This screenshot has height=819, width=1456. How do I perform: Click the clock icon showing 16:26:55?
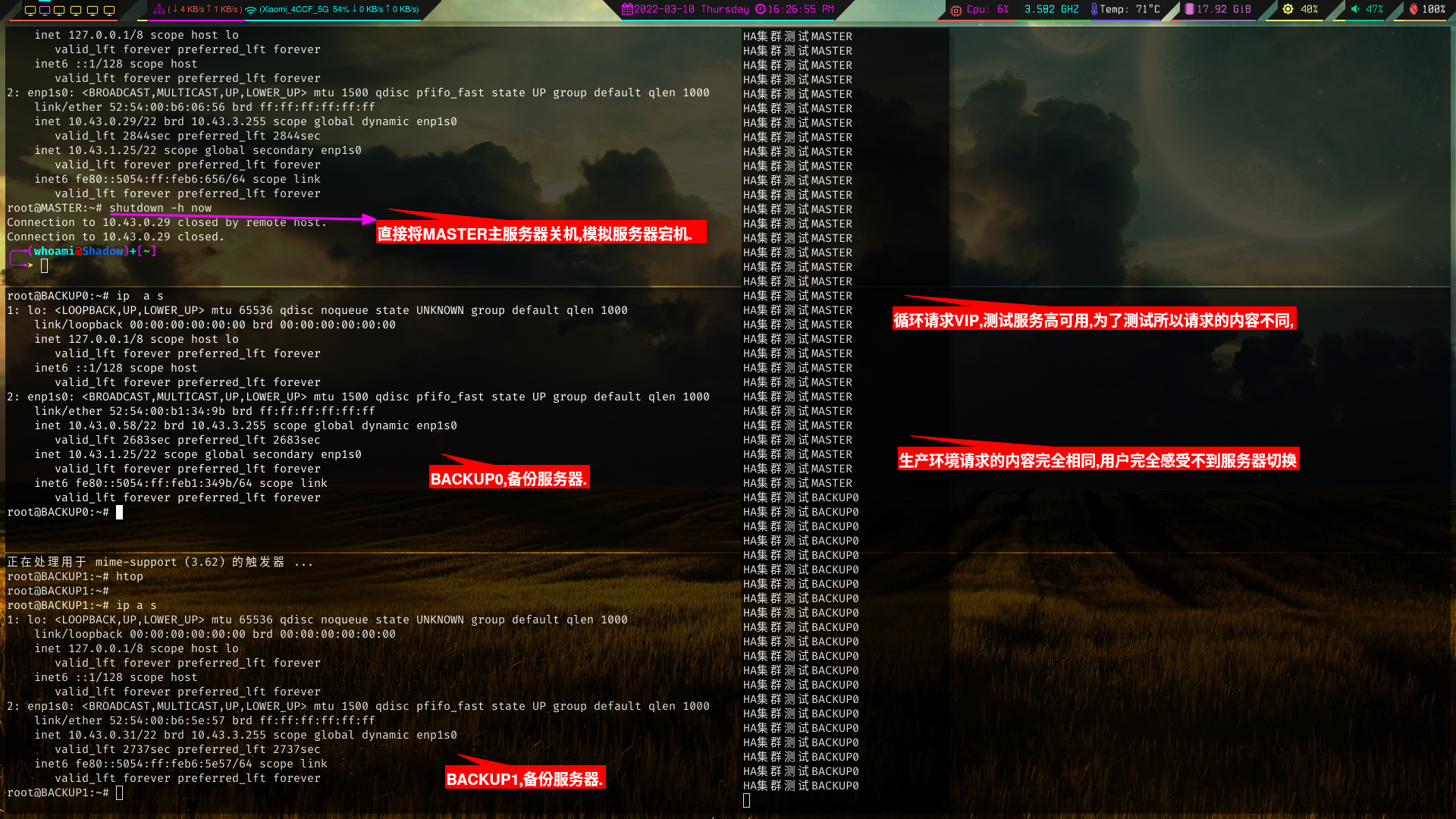tap(760, 9)
